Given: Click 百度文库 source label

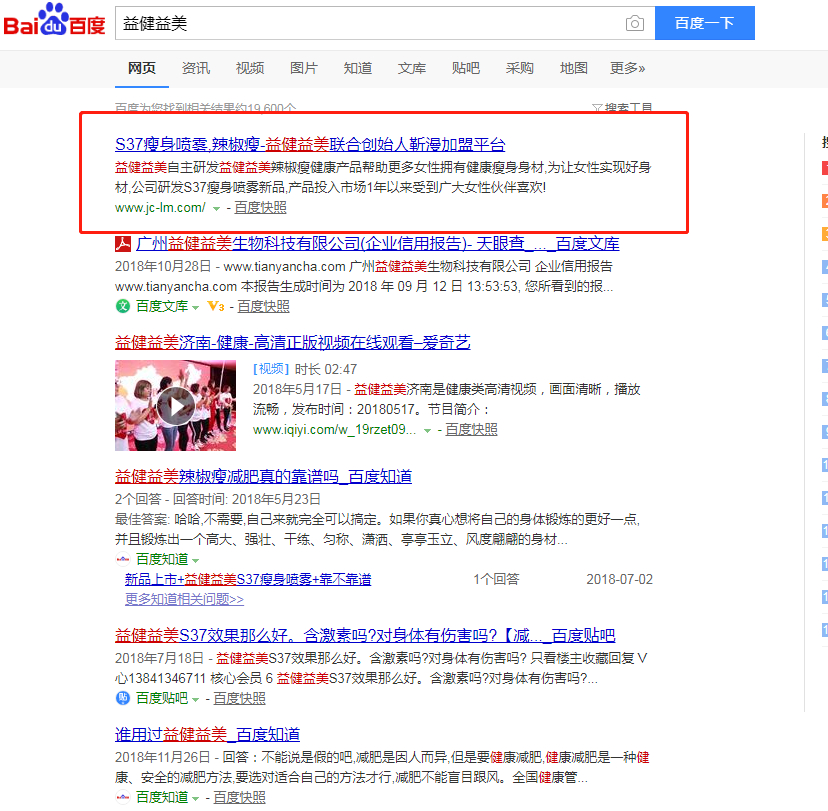Looking at the screenshot, I should pyautogui.click(x=162, y=306).
